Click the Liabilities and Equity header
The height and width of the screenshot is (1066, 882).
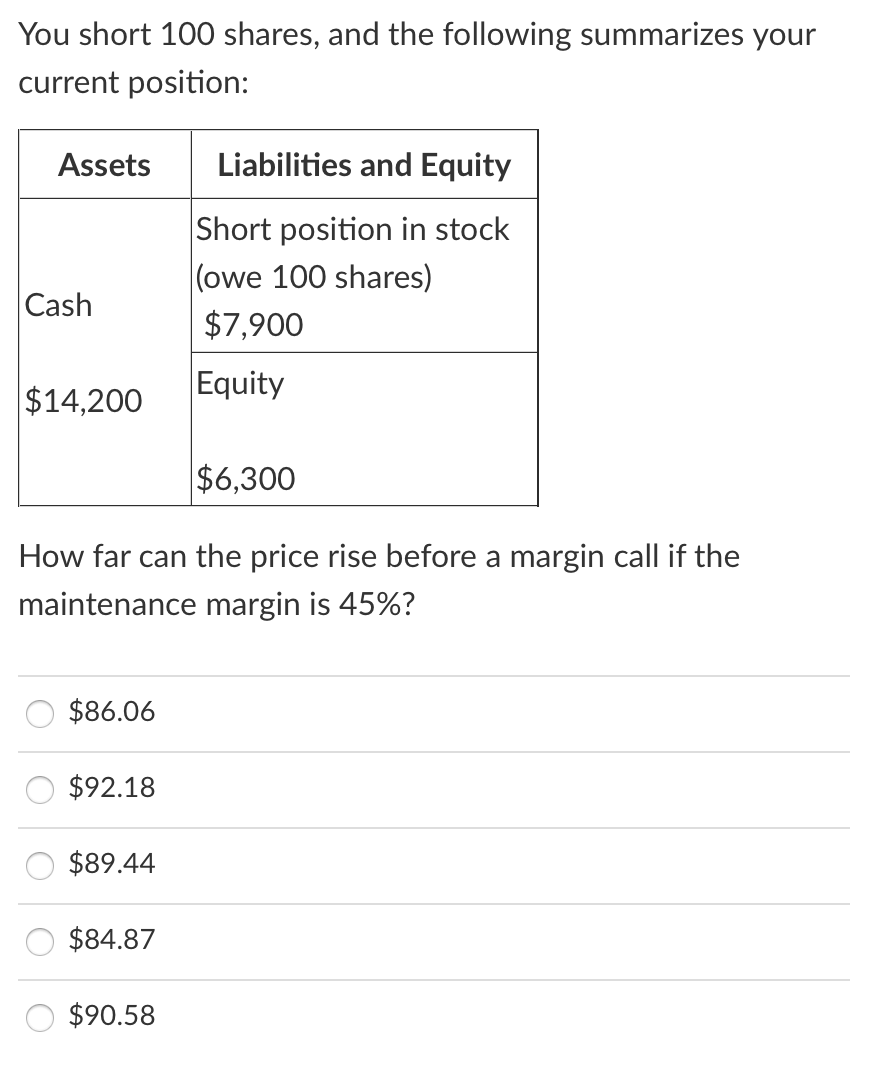pyautogui.click(x=363, y=165)
